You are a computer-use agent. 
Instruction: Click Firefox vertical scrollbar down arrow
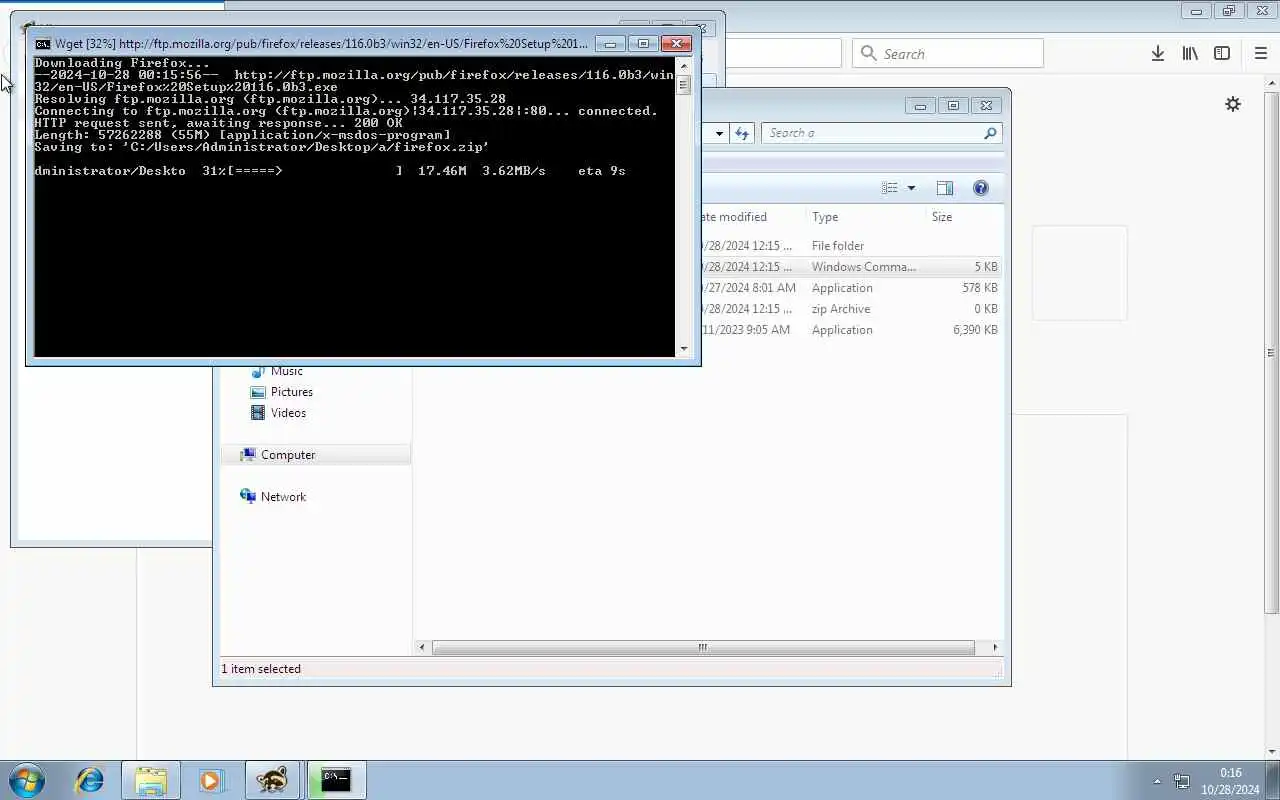tap(1272, 751)
